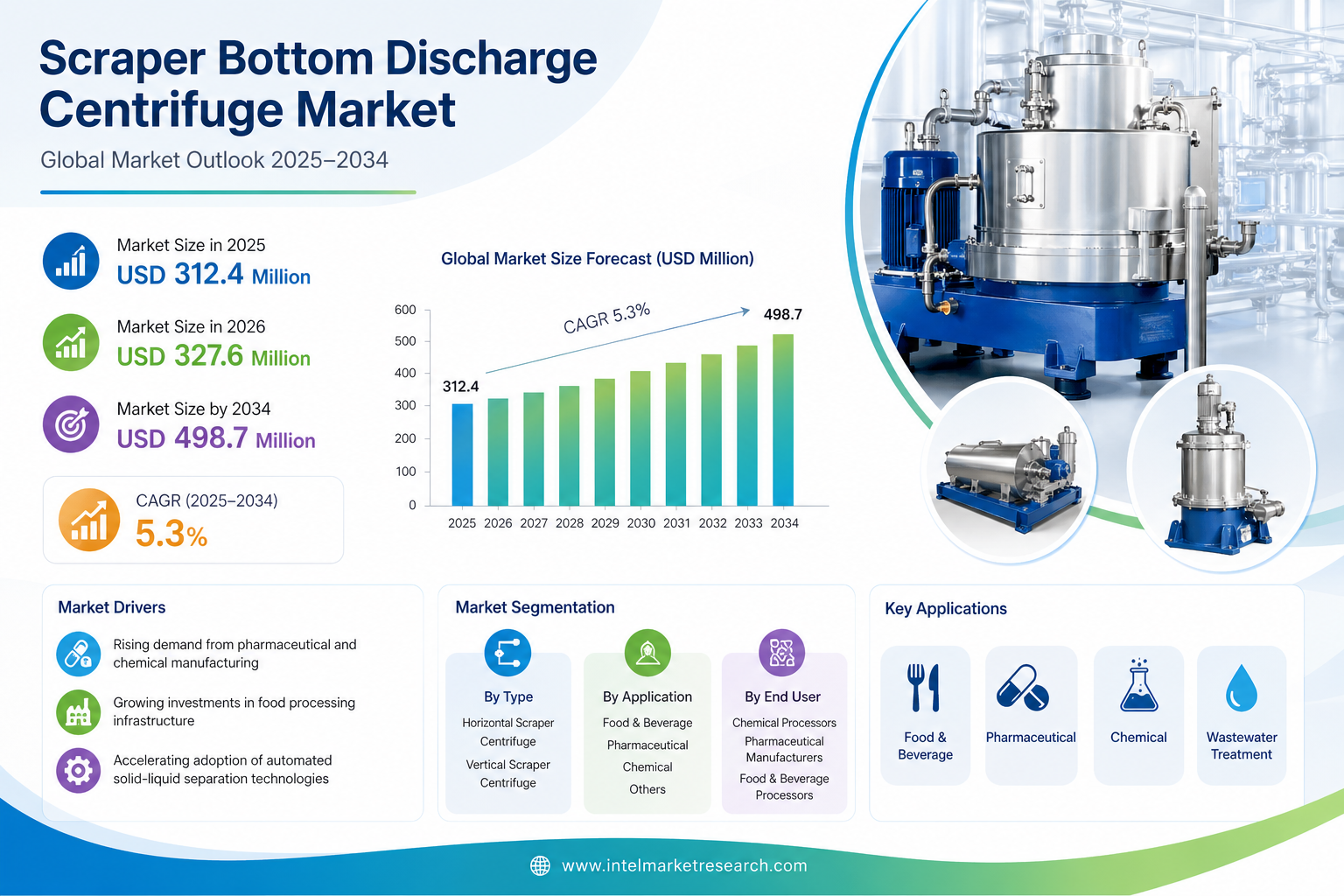Viewport: 1344px width, 896px height.
Task: Click the 2025 bar in the forecast chart
Action: (462, 454)
